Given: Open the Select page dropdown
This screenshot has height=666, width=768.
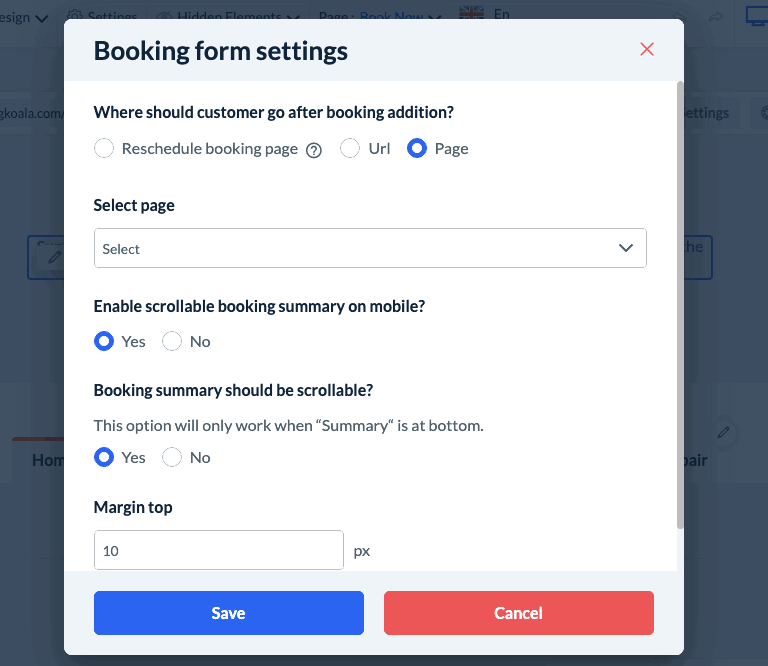Looking at the screenshot, I should pyautogui.click(x=370, y=249).
